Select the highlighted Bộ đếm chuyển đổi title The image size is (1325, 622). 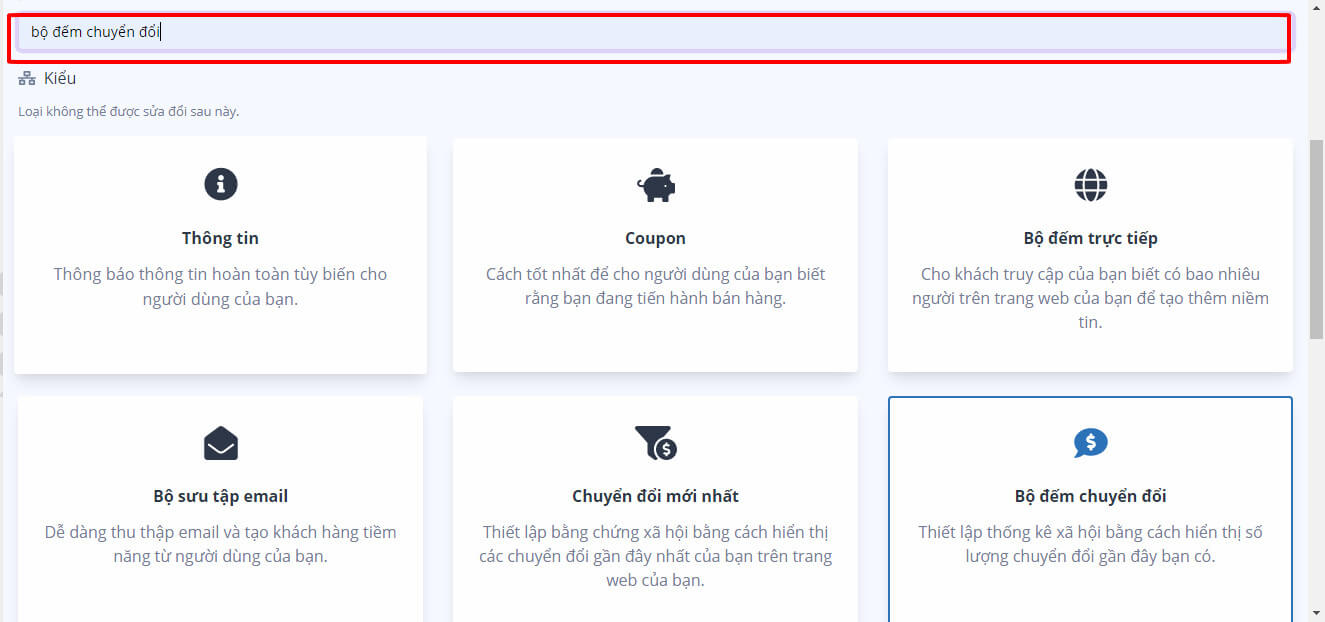point(1090,496)
